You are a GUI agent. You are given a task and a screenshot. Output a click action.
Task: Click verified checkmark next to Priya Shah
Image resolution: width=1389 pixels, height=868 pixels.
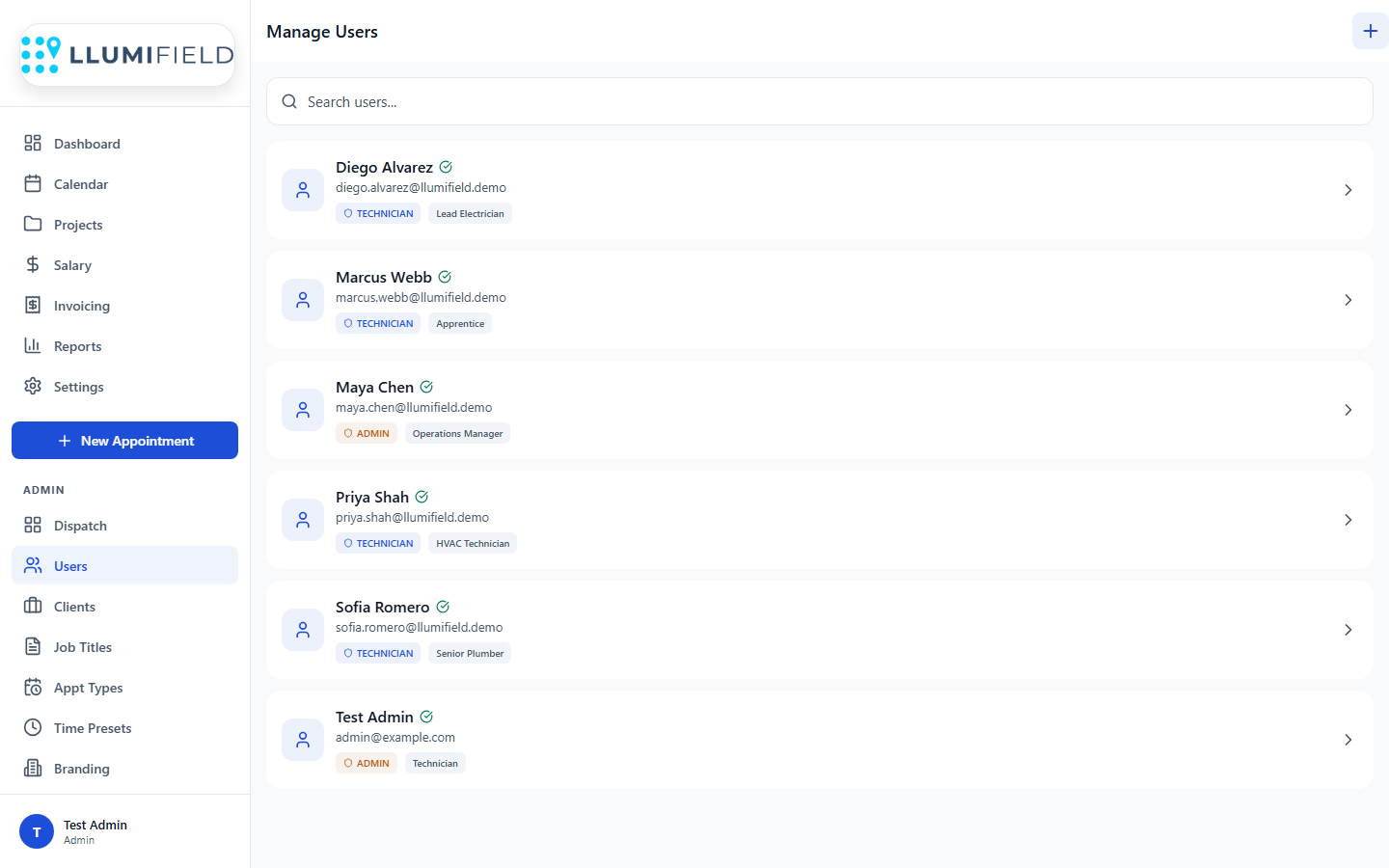pyautogui.click(x=422, y=497)
